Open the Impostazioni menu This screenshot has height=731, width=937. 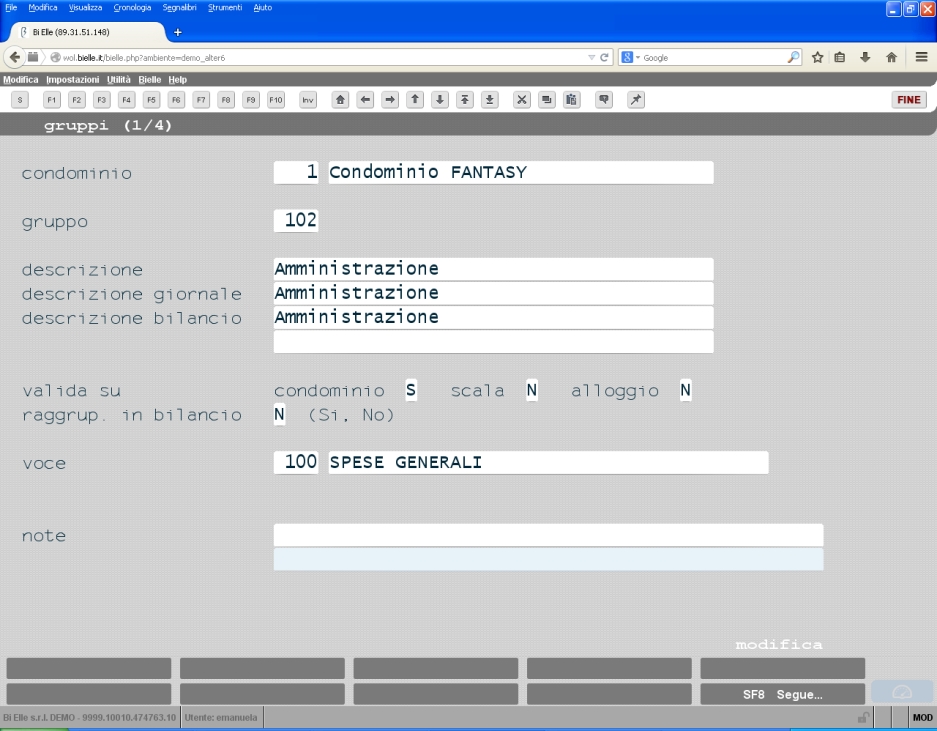pyautogui.click(x=72, y=79)
